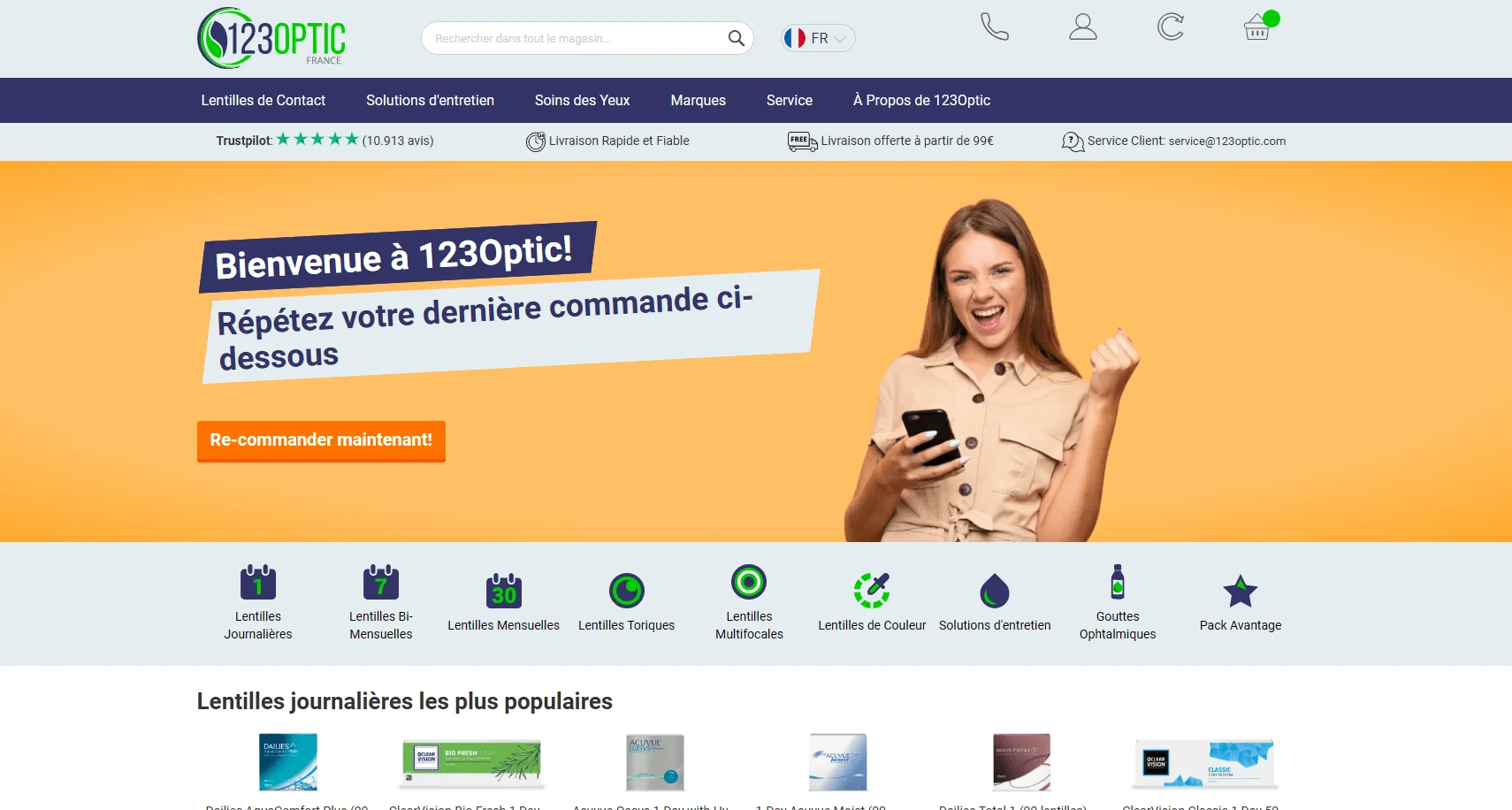Select the Lentilles Multifocales rings icon
Screen dimensions: 1512x810
click(749, 582)
